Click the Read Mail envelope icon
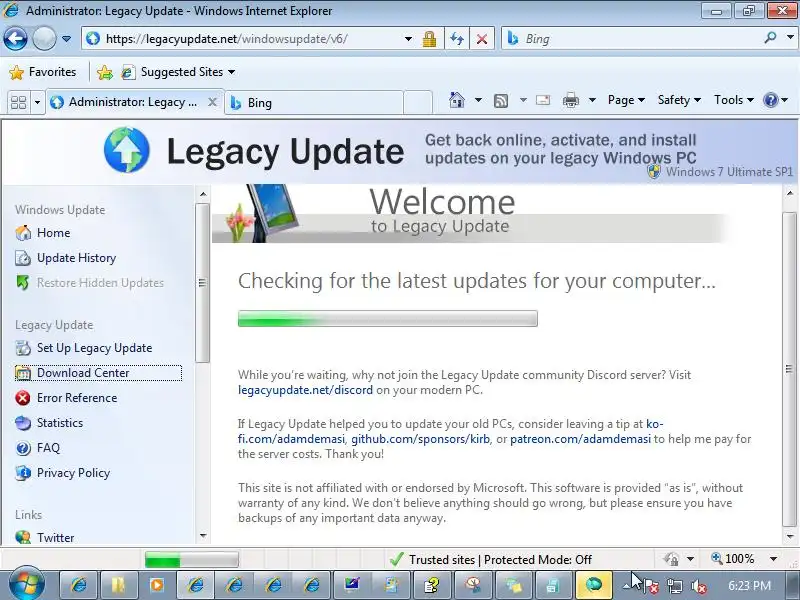 543,100
